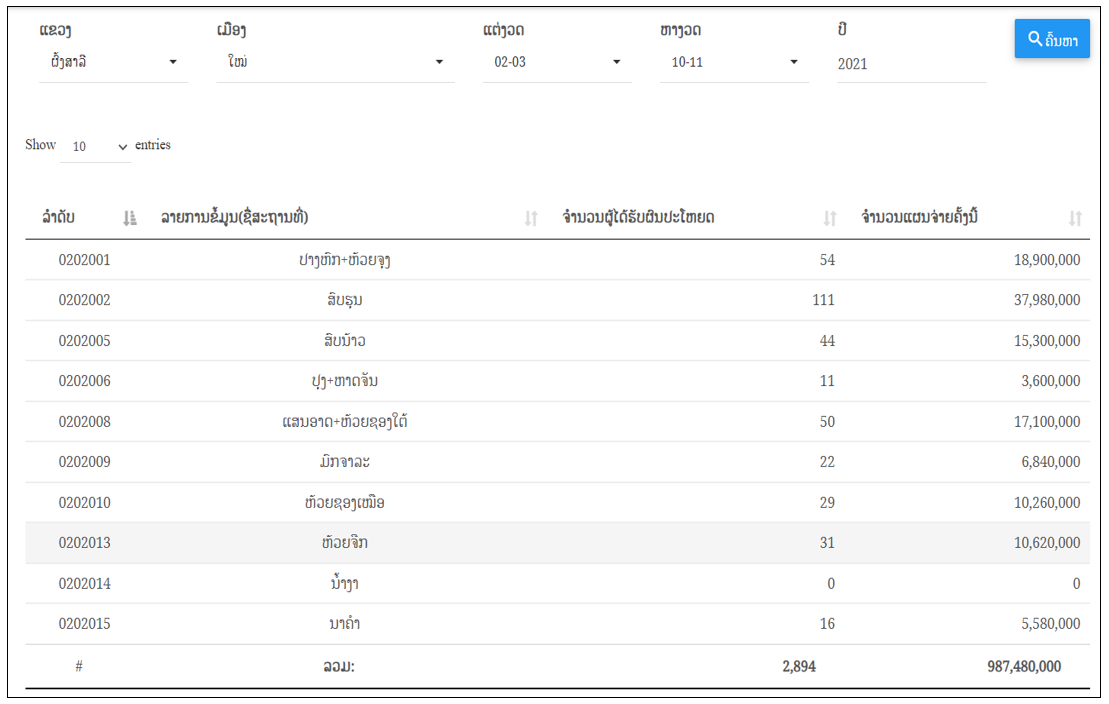Image resolution: width=1109 pixels, height=704 pixels.
Task: Click row 0202009 beneficiaries count 22
Action: (827, 462)
